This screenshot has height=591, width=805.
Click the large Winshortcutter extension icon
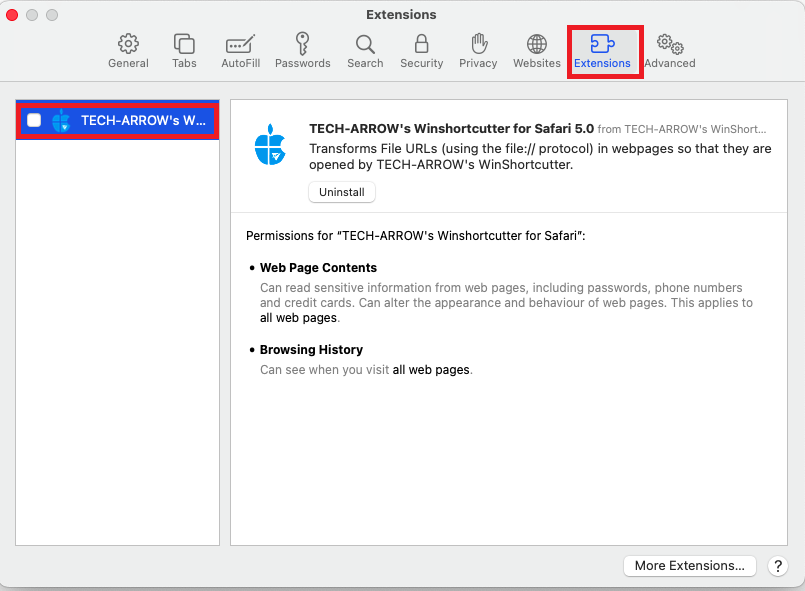click(x=270, y=145)
